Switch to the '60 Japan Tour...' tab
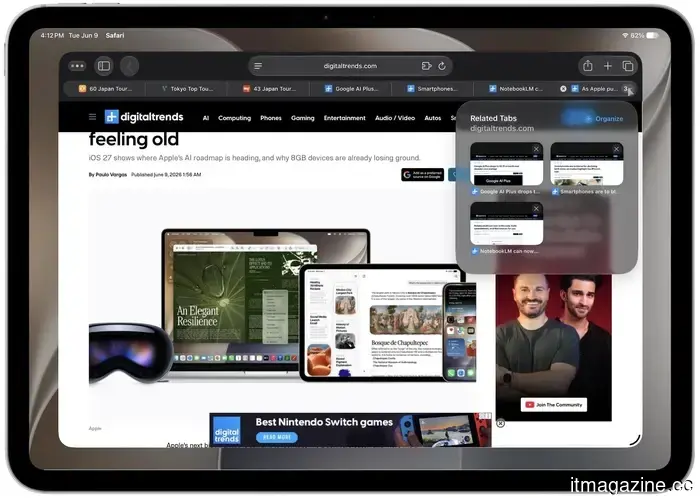Viewport: 700px width, 498px height. (105, 89)
